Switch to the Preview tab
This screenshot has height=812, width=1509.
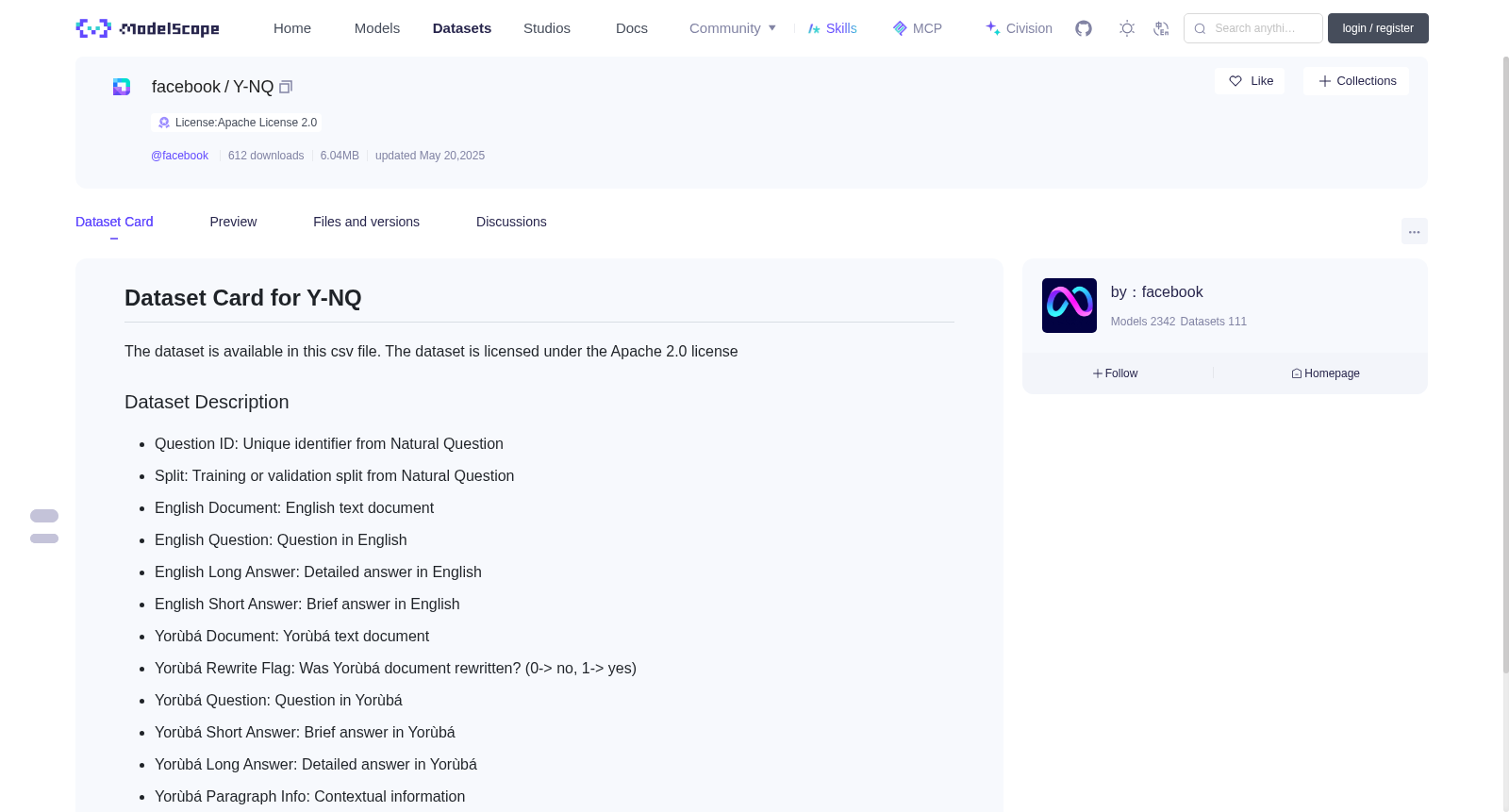233,222
